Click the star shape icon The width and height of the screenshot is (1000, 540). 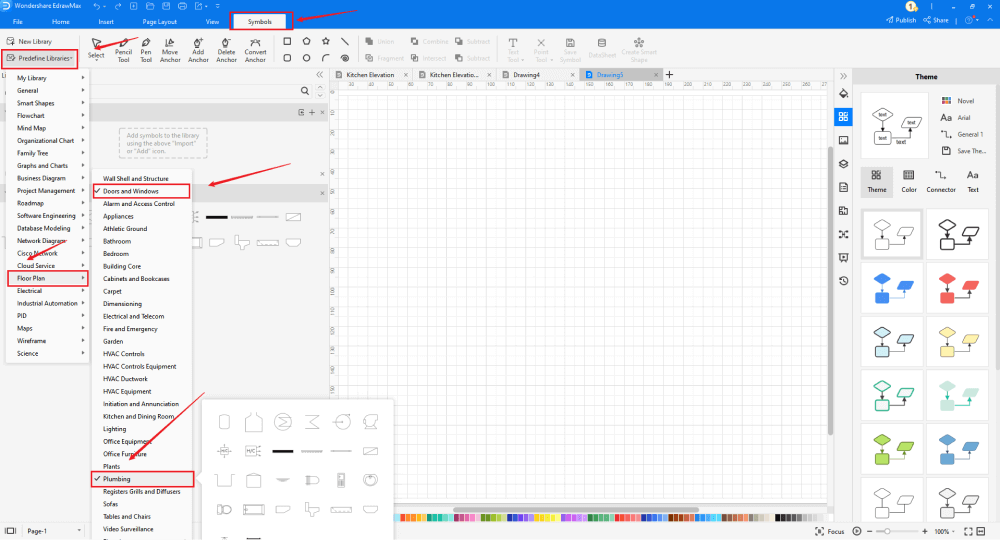pyautogui.click(x=325, y=41)
